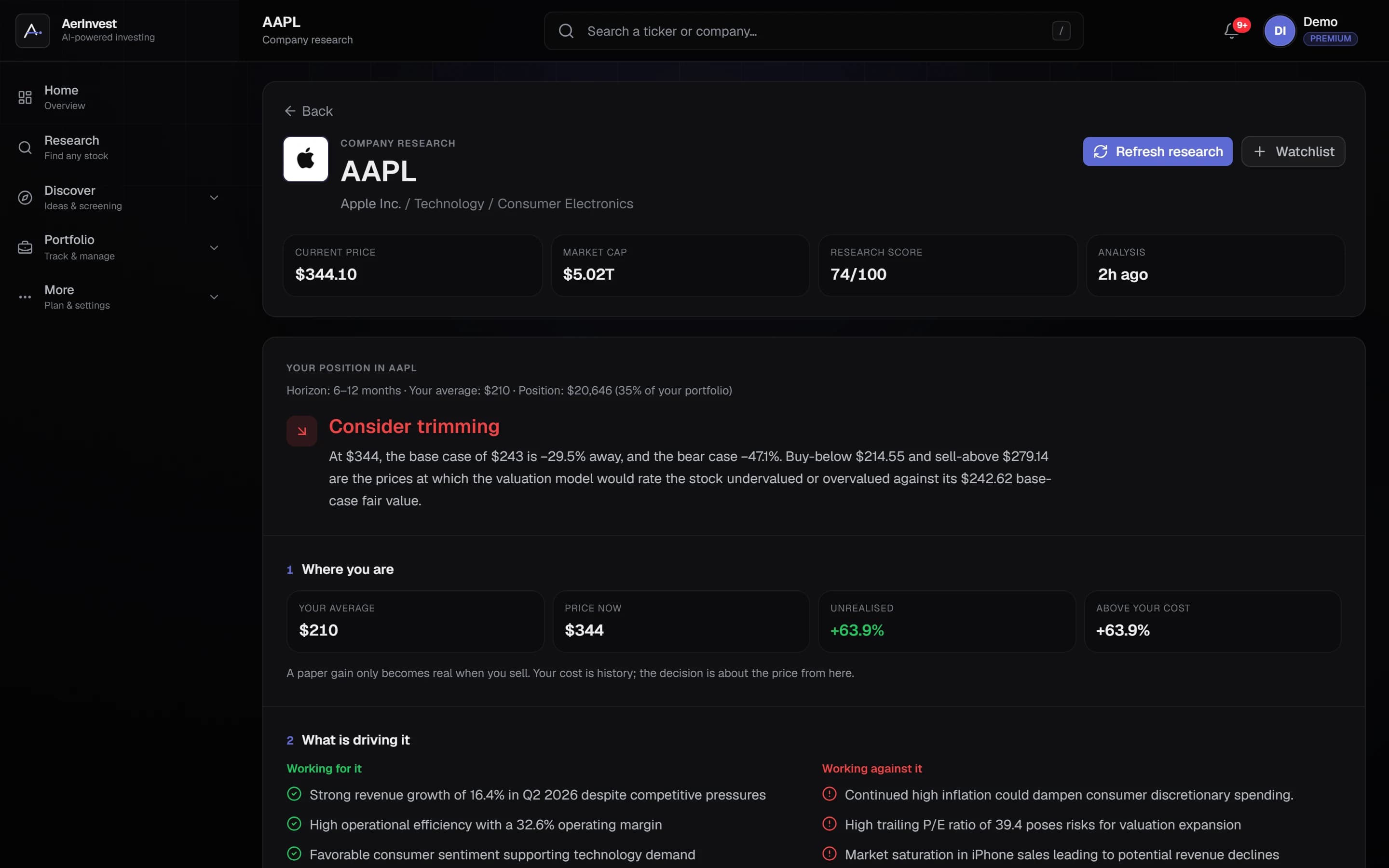This screenshot has height=868, width=1389.
Task: Click the Analysis 2h ago value
Action: point(1123,274)
